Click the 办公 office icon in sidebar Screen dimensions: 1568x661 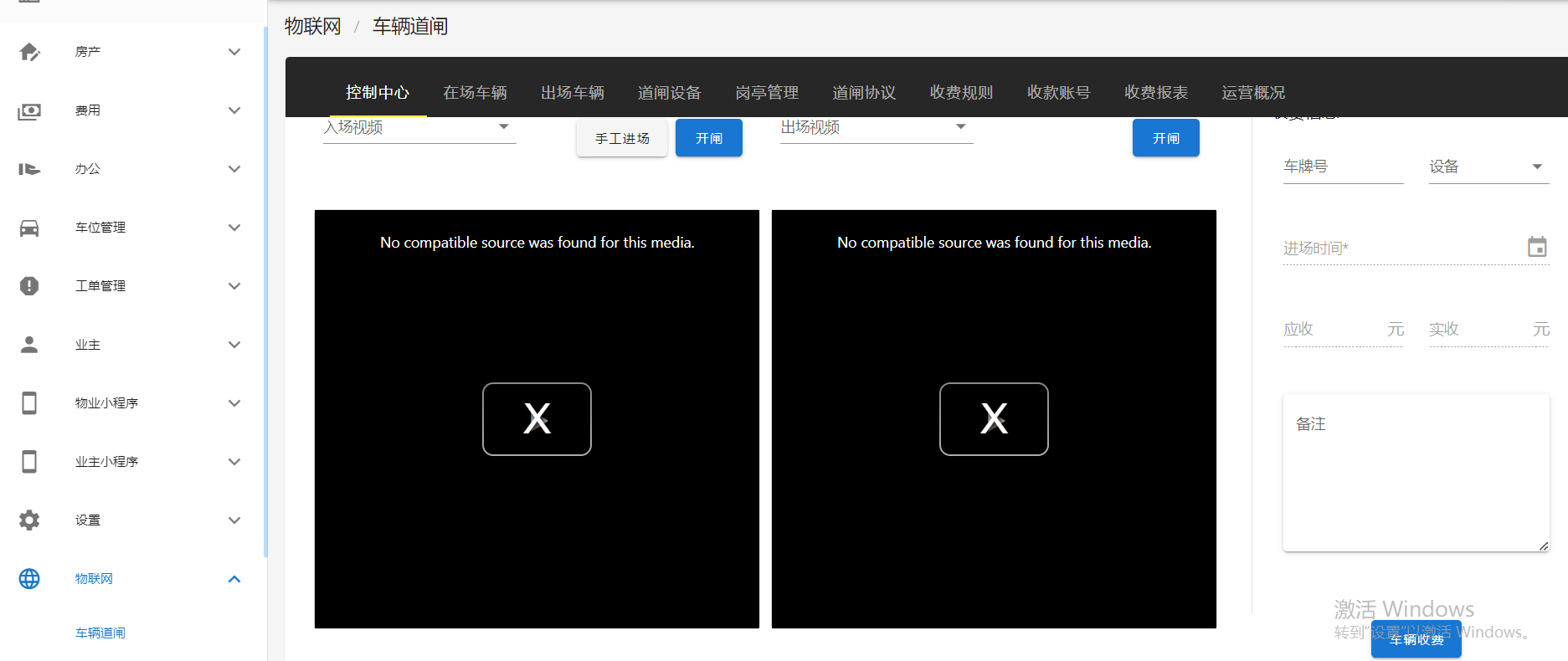(29, 169)
